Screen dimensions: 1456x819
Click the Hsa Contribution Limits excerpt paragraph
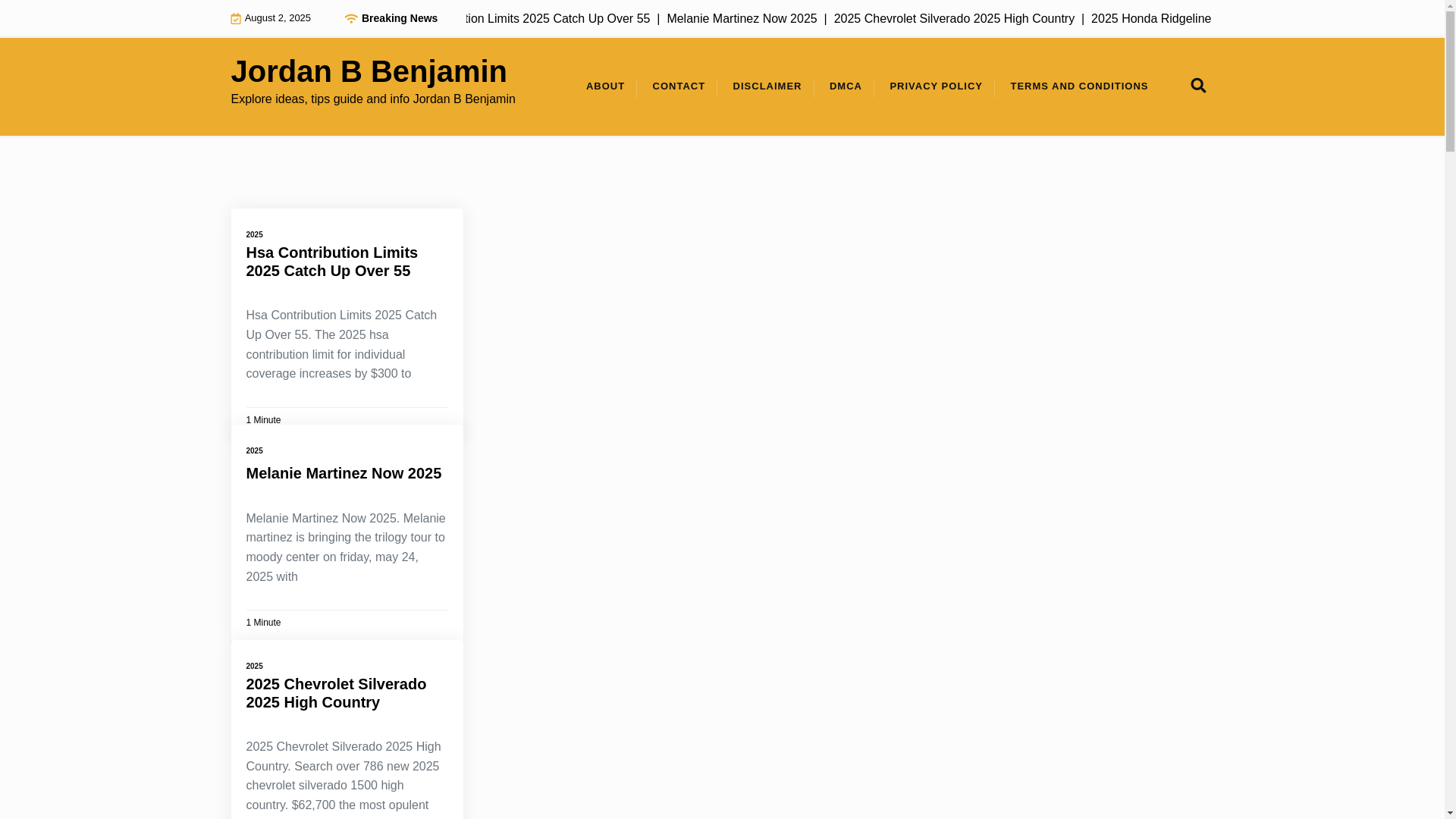coord(343,344)
